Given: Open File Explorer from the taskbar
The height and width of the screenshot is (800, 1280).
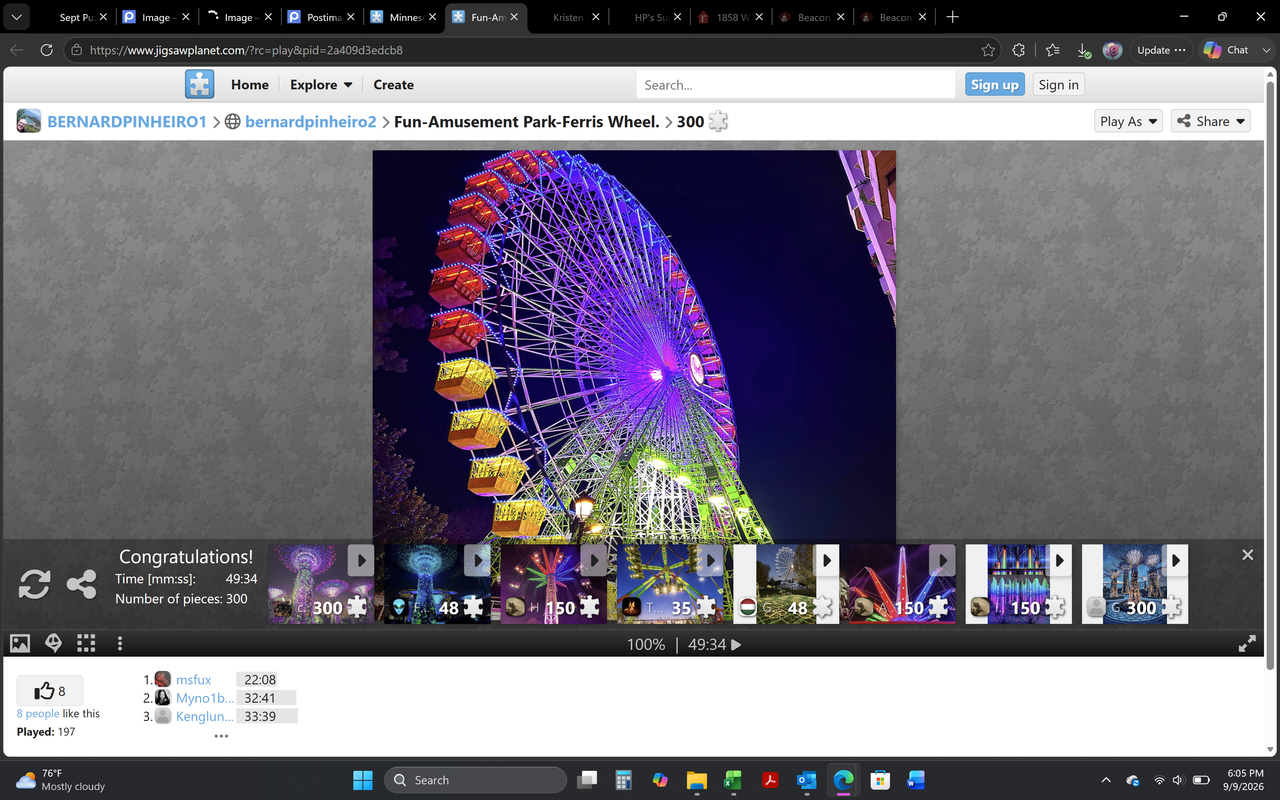Looking at the screenshot, I should click(697, 780).
